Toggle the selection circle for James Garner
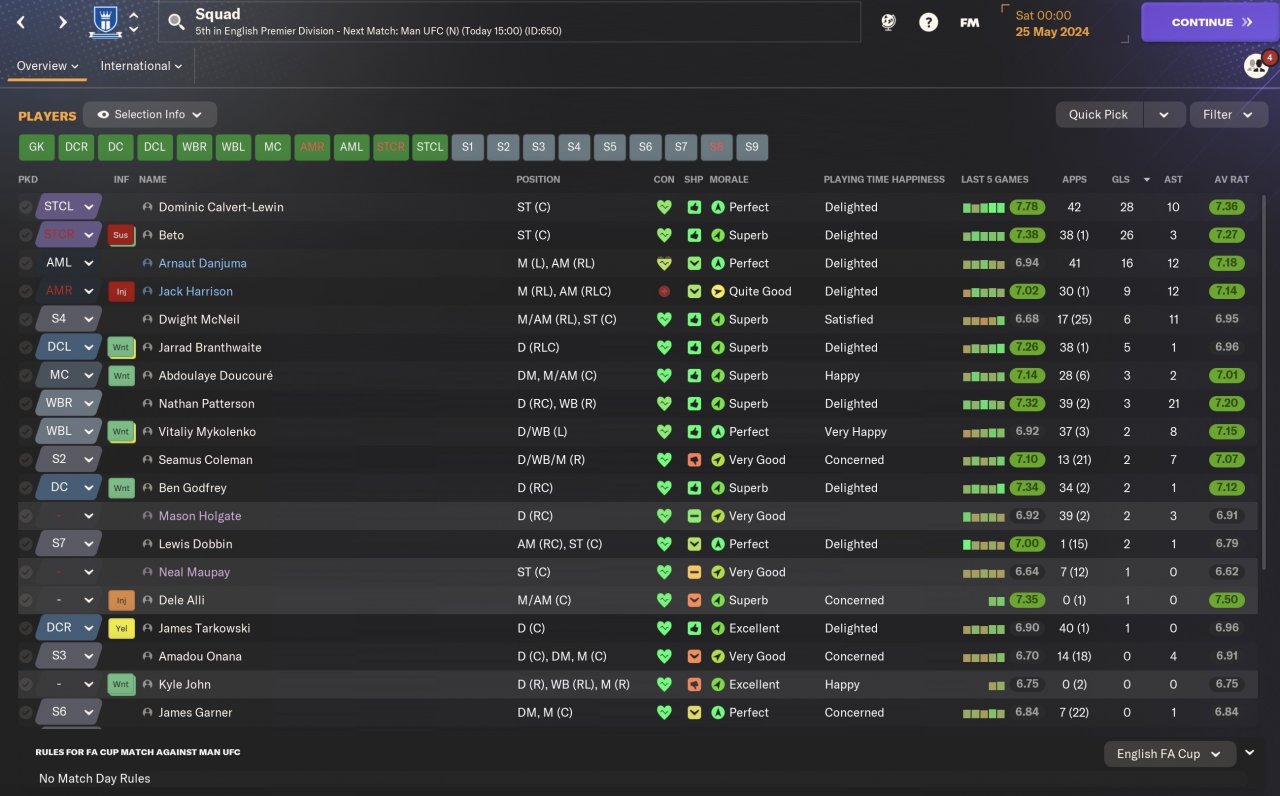 (x=25, y=712)
